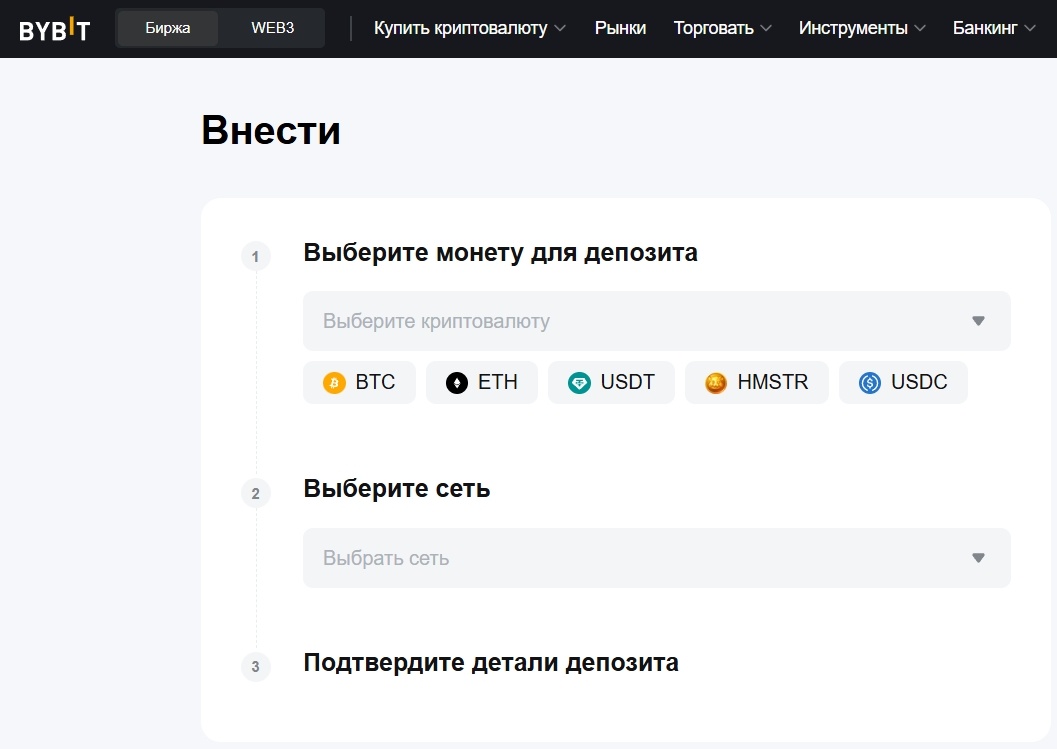Expand the Торговать chevron
Viewport: 1057px width, 749px height.
pos(766,28)
